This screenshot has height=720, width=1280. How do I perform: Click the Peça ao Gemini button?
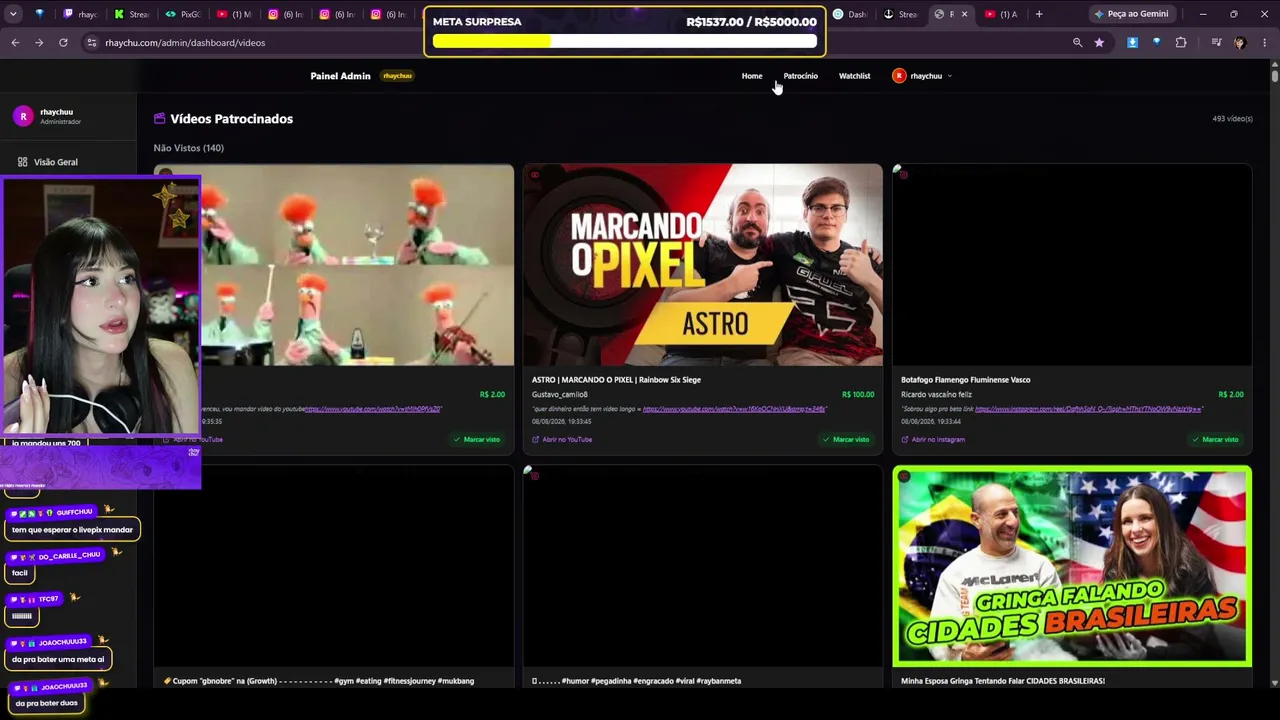click(1131, 14)
